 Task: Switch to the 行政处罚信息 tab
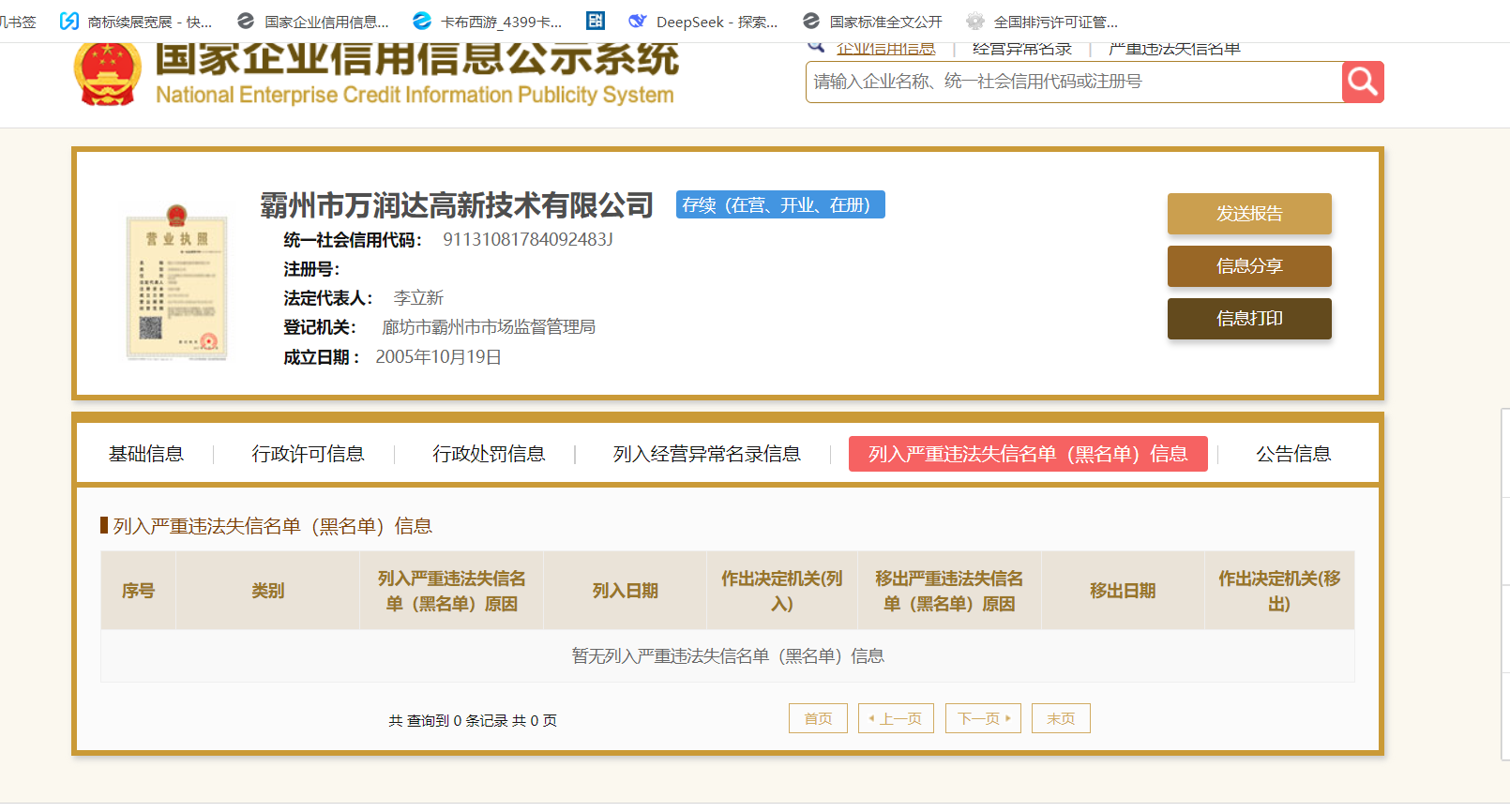(x=489, y=454)
